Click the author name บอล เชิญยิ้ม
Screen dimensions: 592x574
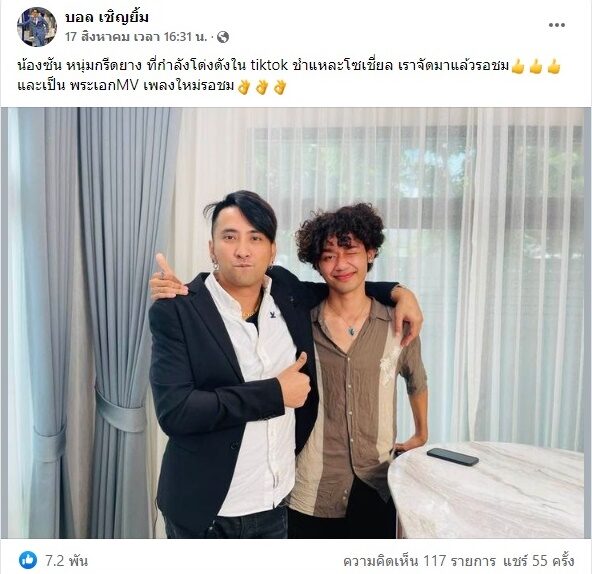107,17
